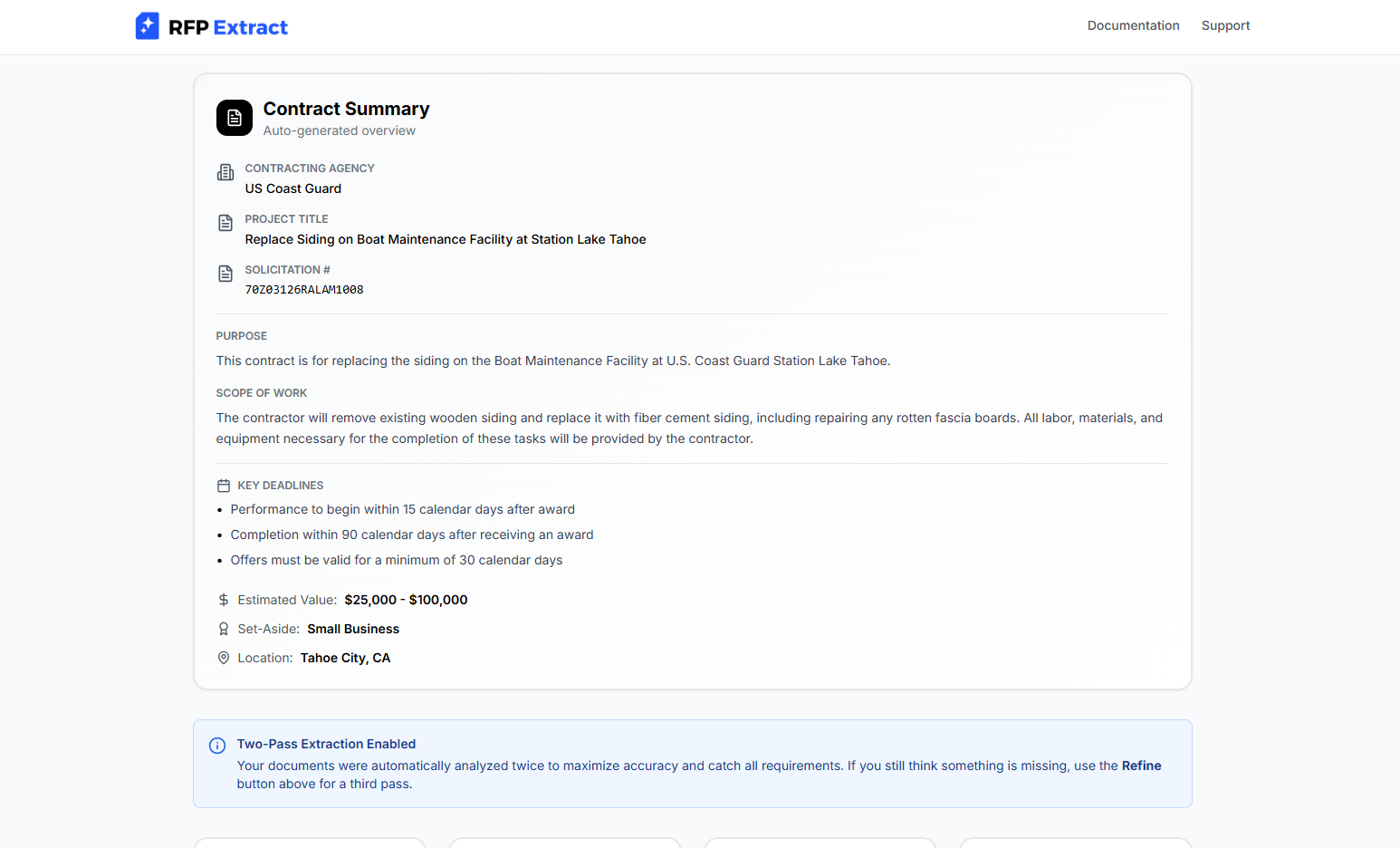Click the document icon next to Solicitation #
Viewport: 1400px width, 848px height.
point(225,273)
